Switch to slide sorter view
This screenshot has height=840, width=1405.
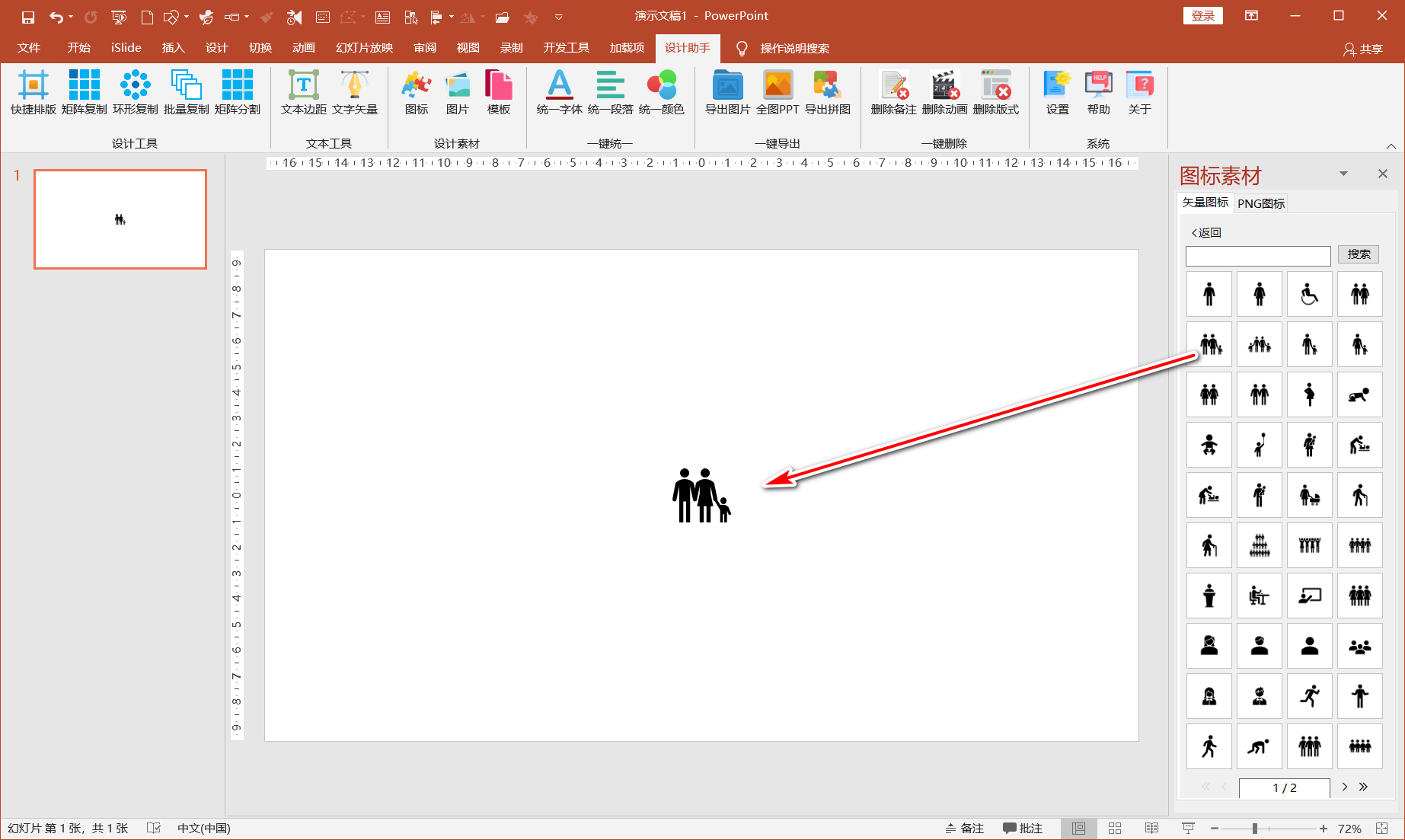tap(1115, 829)
